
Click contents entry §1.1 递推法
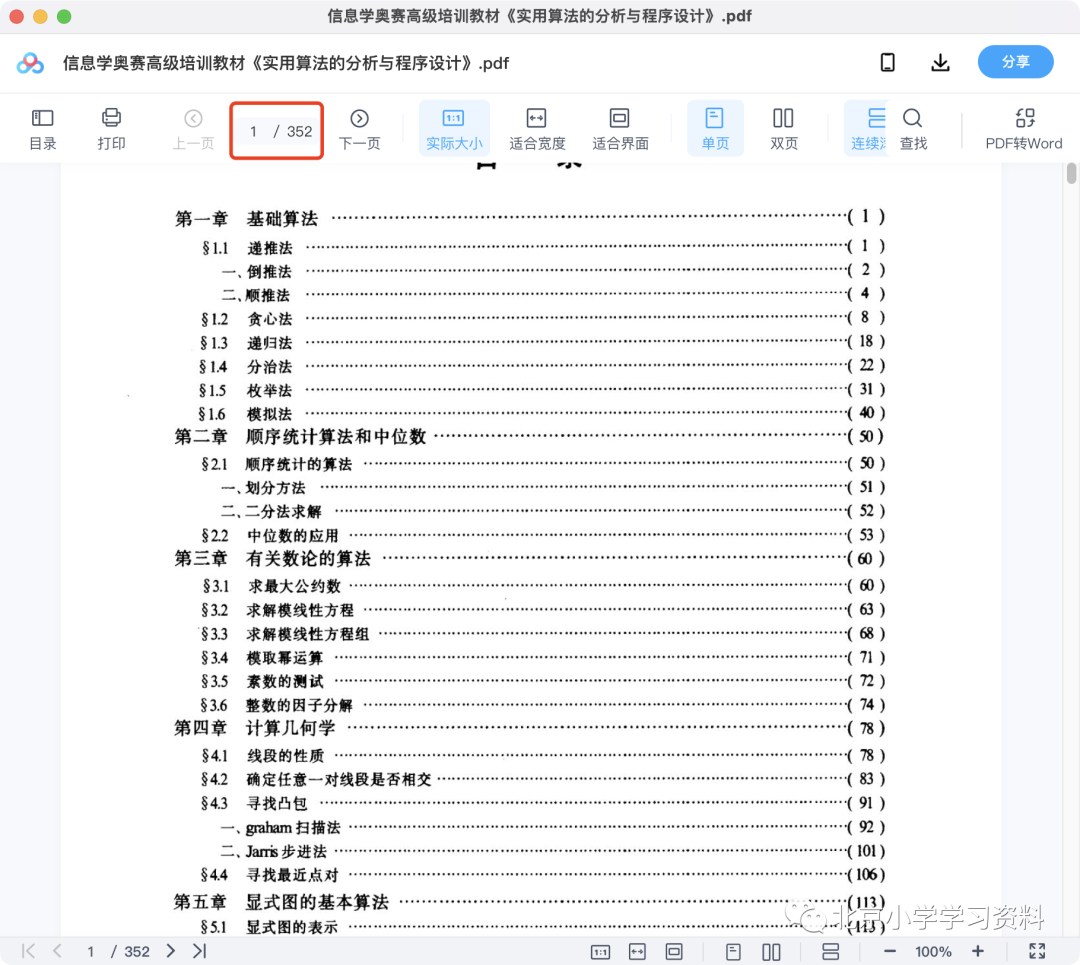click(543, 247)
